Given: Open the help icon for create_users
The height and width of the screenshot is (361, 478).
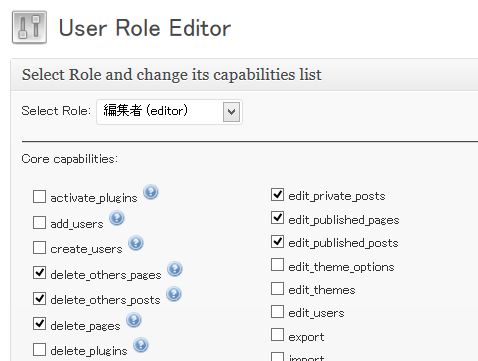Looking at the screenshot, I should tap(136, 243).
